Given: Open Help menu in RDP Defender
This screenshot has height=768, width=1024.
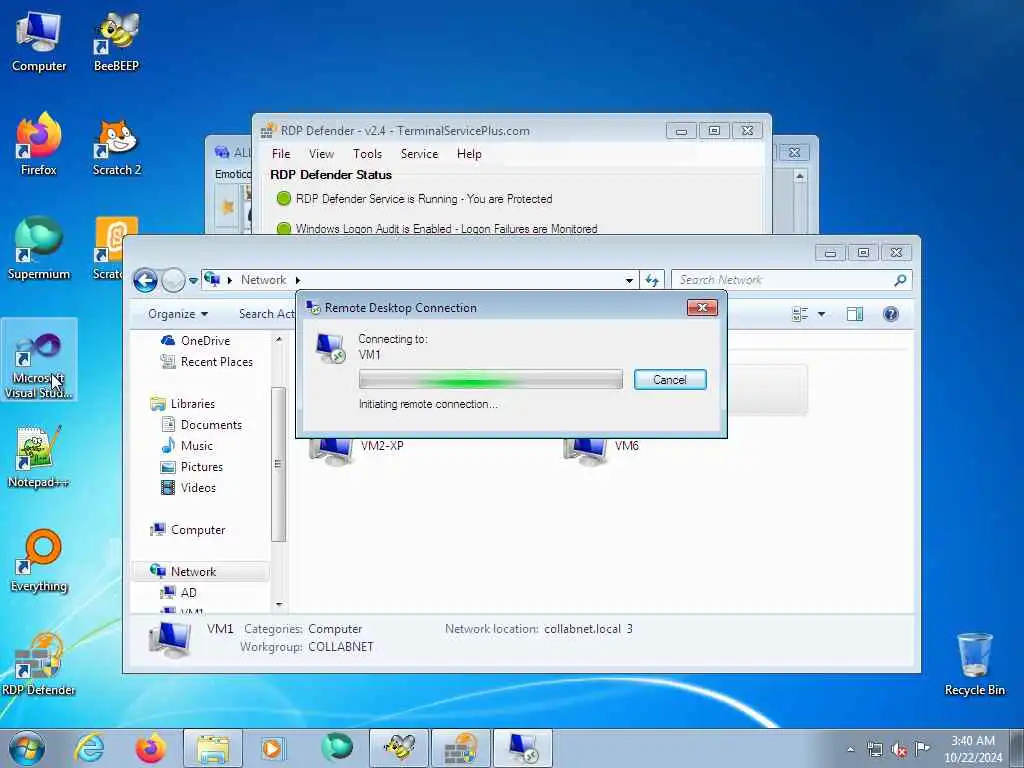Looking at the screenshot, I should click(x=469, y=153).
